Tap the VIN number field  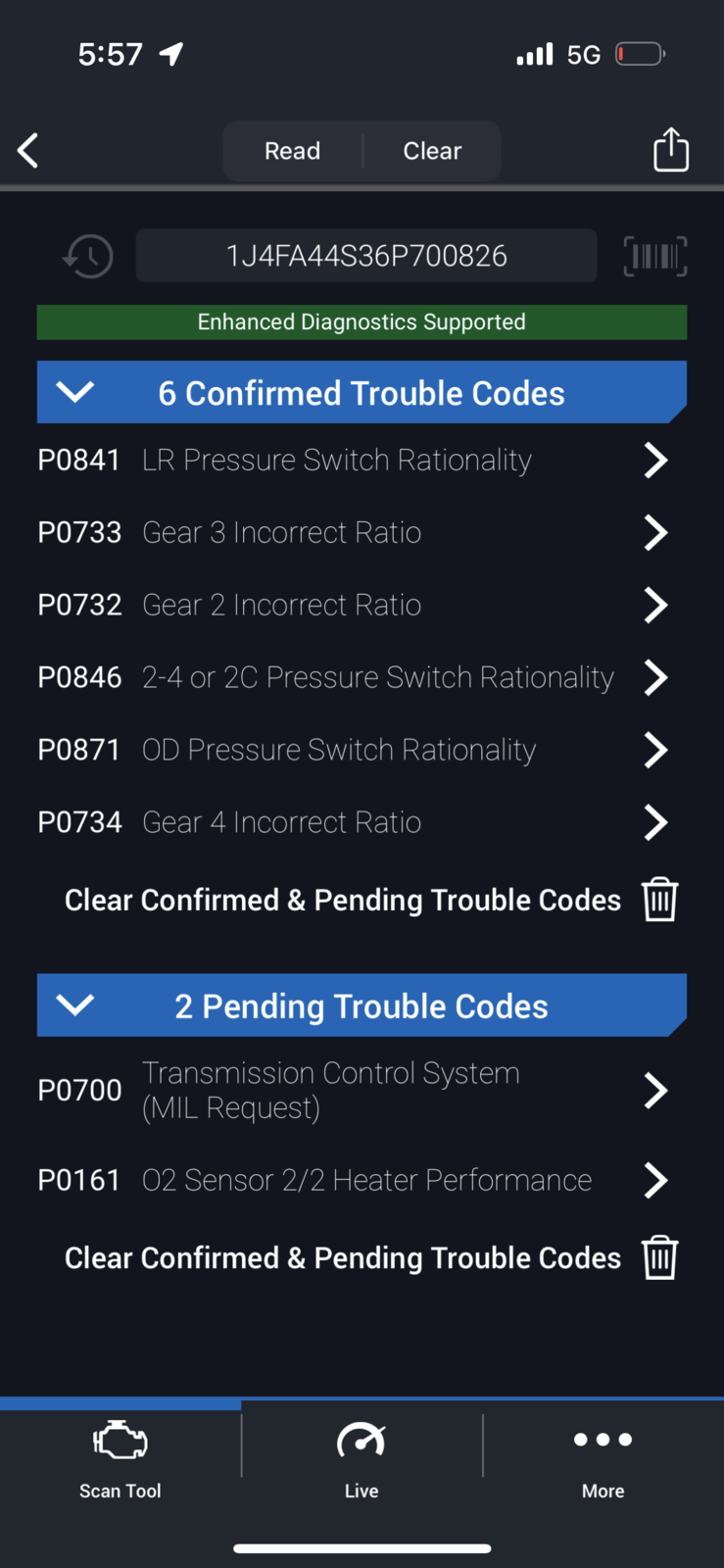coord(366,256)
